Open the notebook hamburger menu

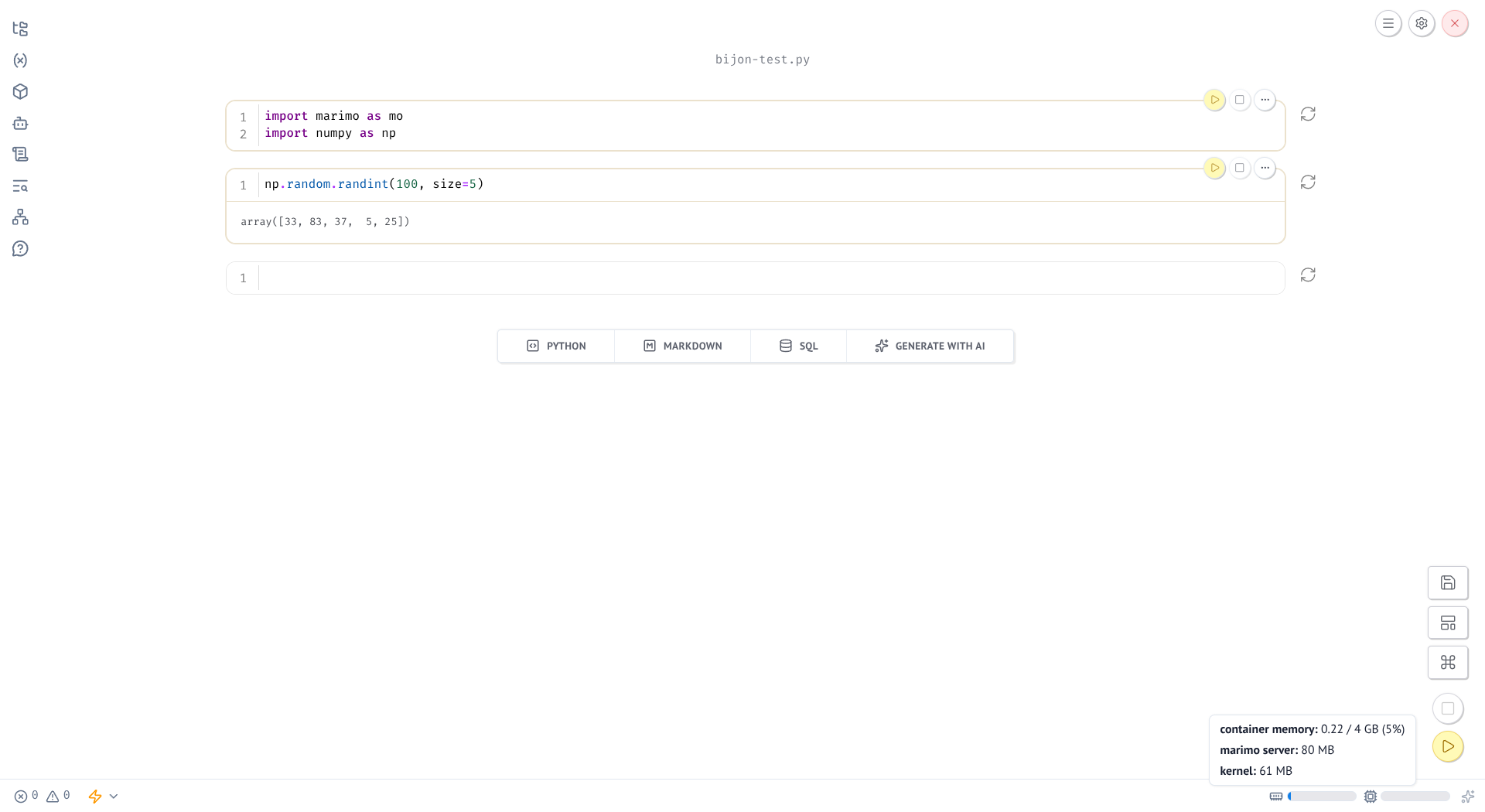coord(1388,23)
